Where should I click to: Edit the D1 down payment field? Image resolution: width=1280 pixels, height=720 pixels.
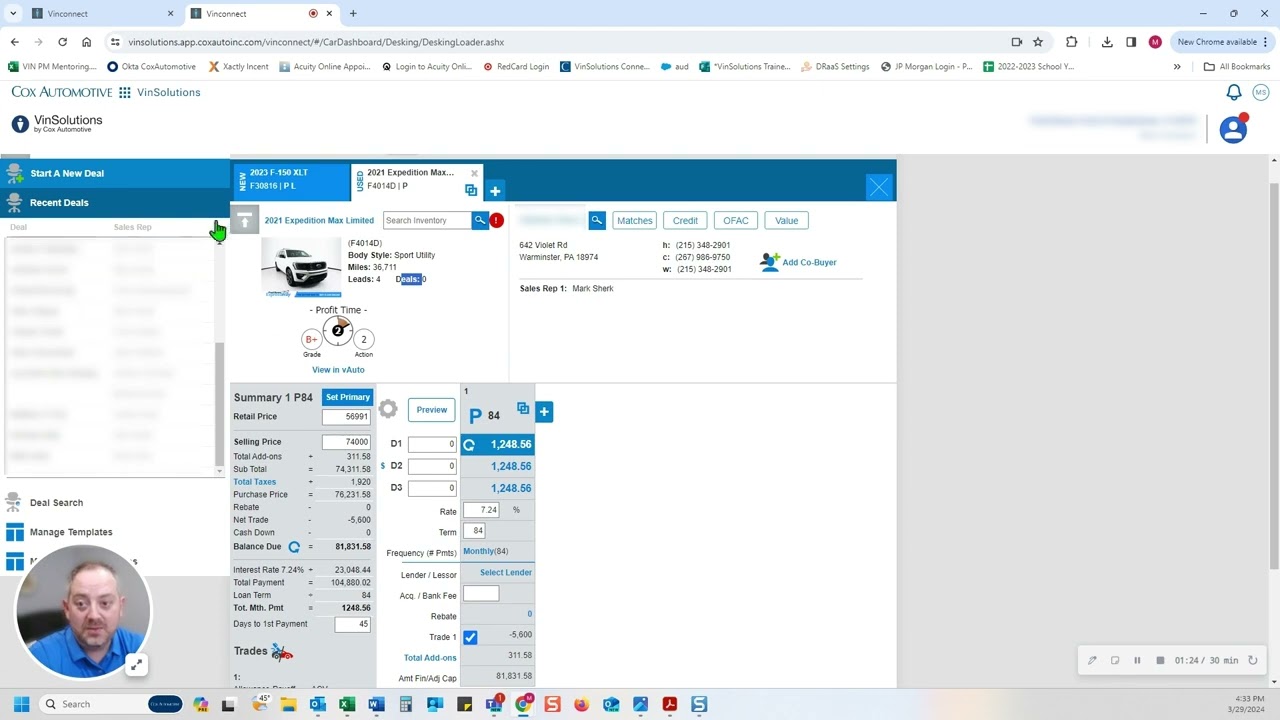click(432, 444)
